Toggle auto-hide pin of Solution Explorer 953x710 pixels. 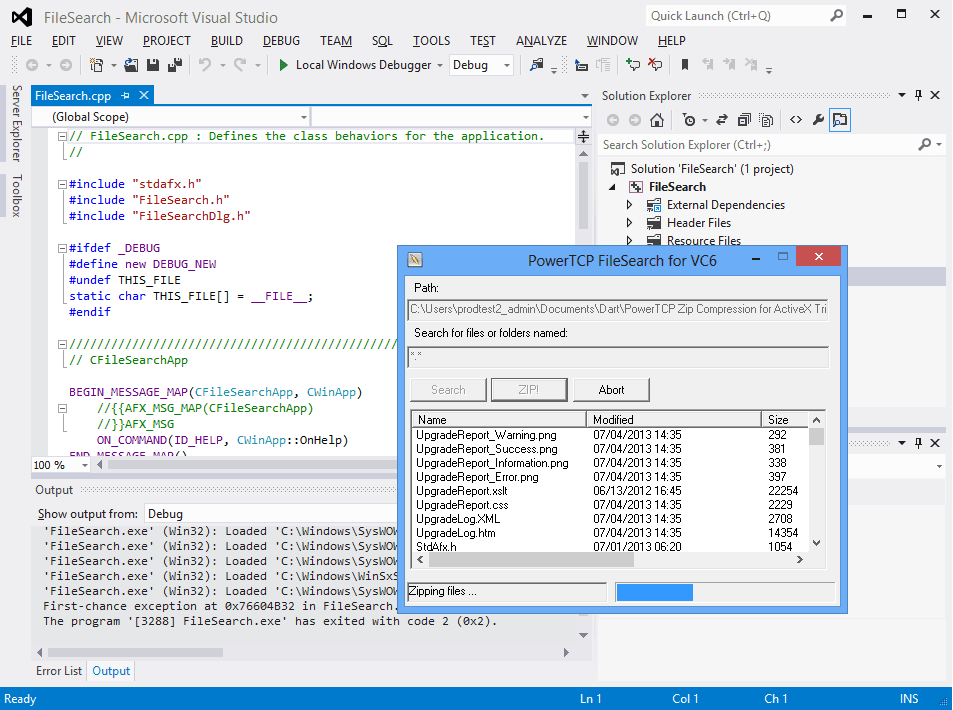tap(918, 95)
